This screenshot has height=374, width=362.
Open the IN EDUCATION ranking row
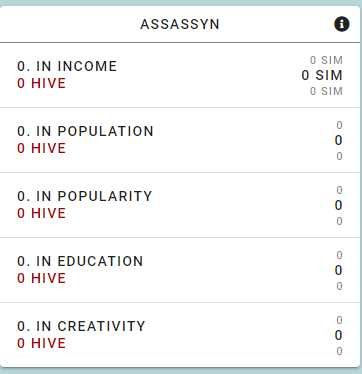[180, 270]
